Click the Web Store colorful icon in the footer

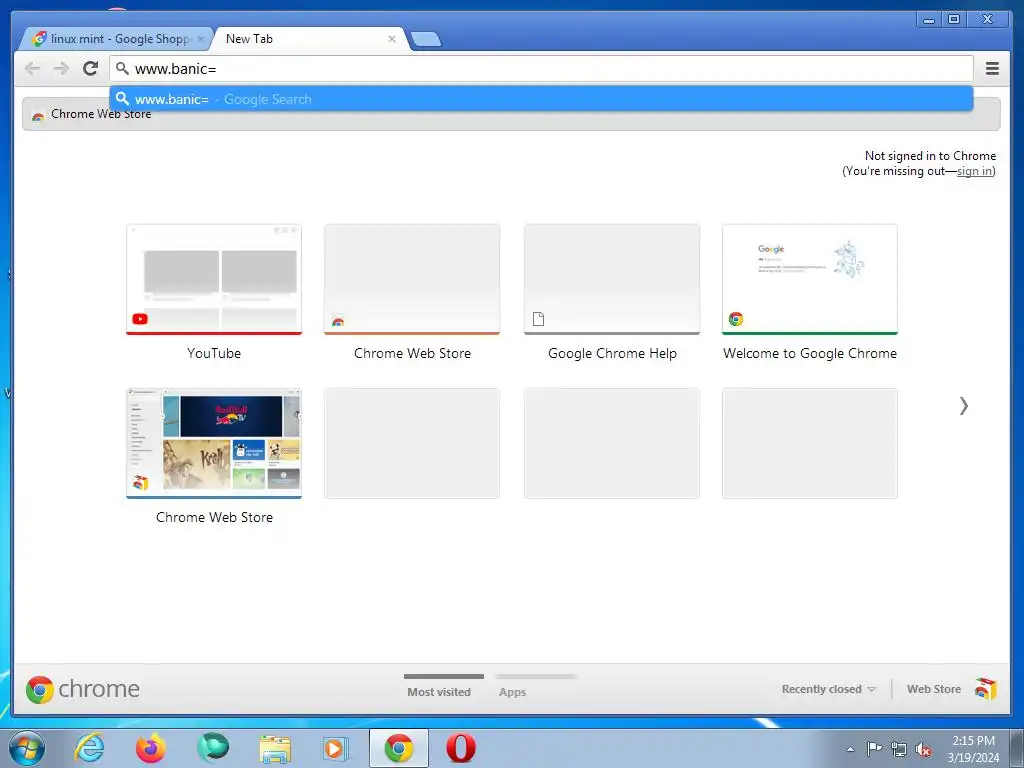point(986,688)
